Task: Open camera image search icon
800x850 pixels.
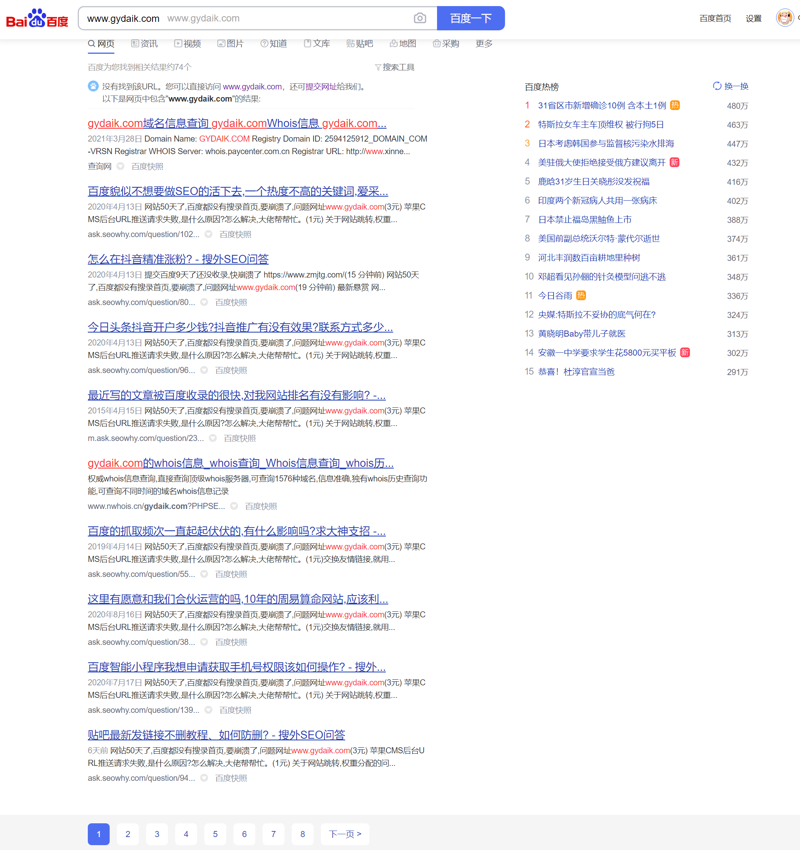Action: pos(420,18)
